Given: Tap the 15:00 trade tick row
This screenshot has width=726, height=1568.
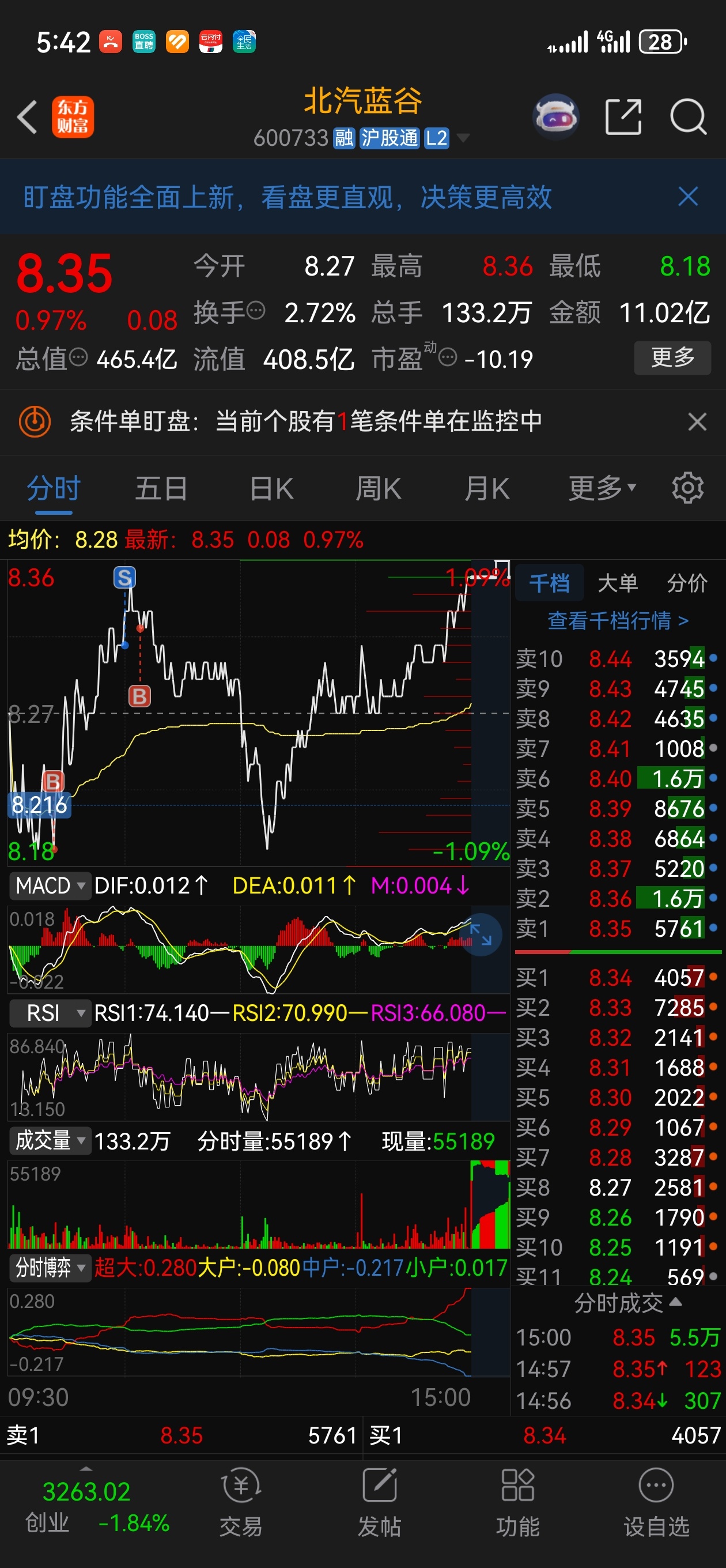Looking at the screenshot, I should coord(618,1337).
